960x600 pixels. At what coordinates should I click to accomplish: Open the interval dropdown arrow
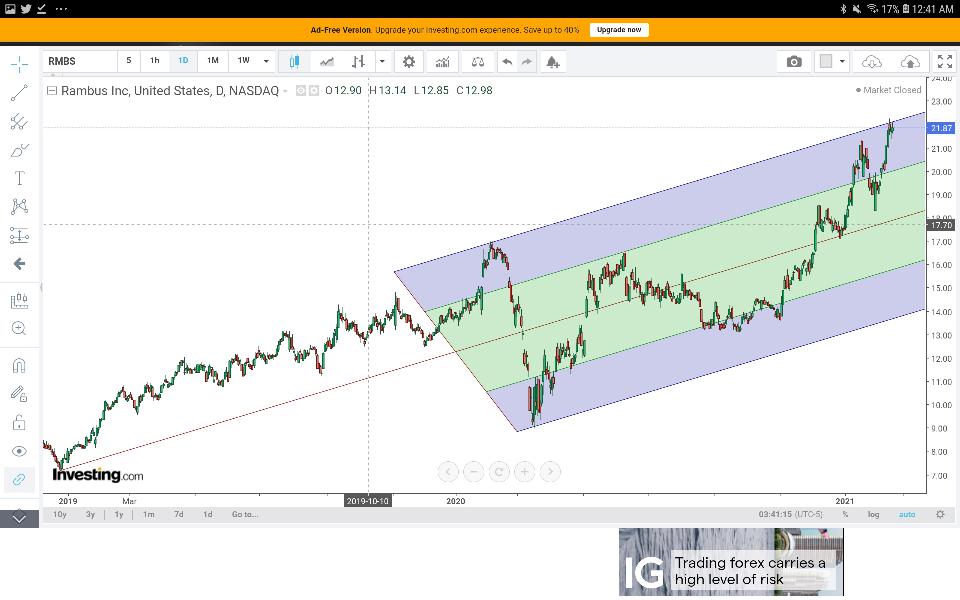click(266, 61)
